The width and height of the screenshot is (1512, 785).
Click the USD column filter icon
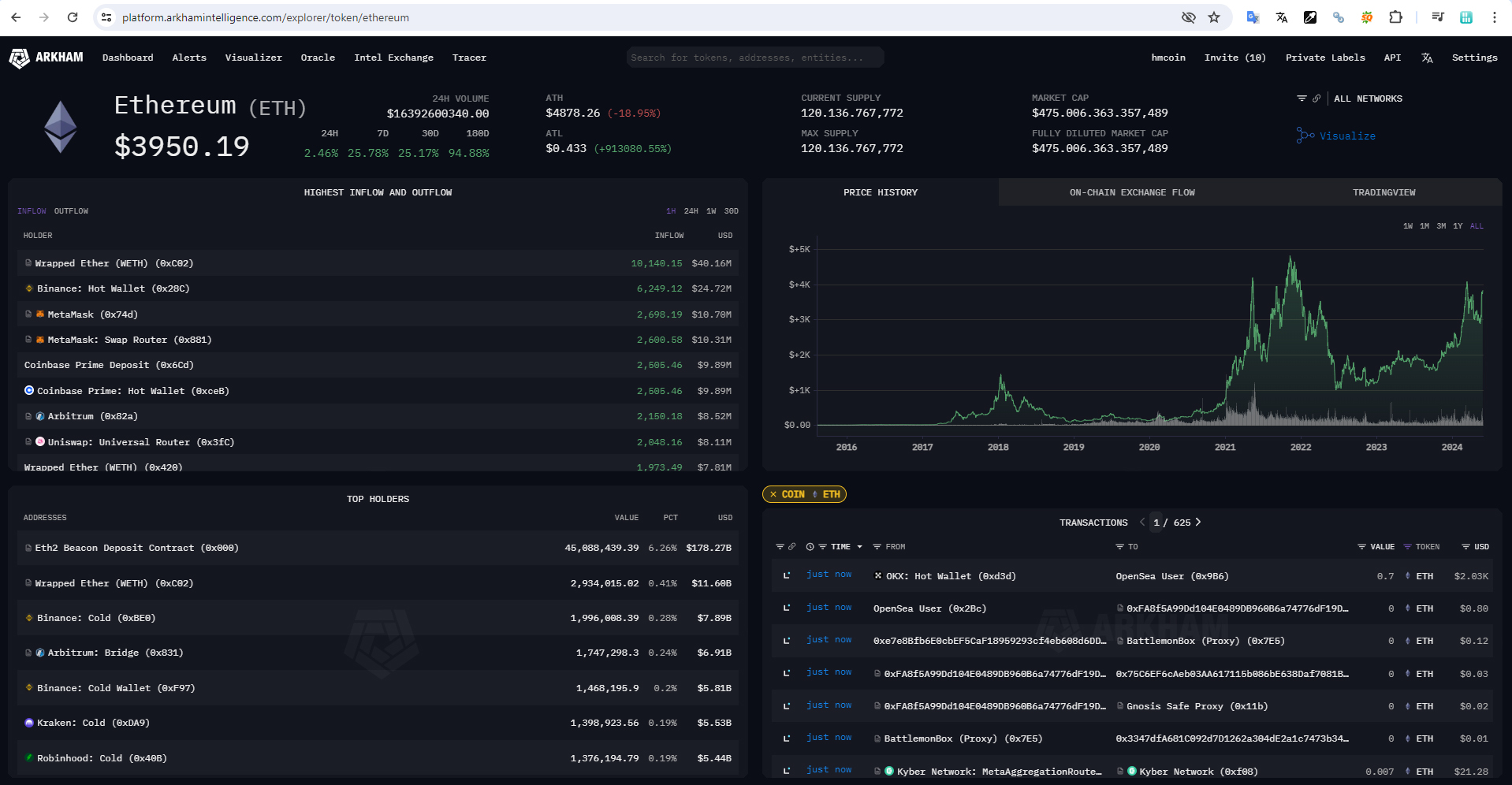[1465, 547]
